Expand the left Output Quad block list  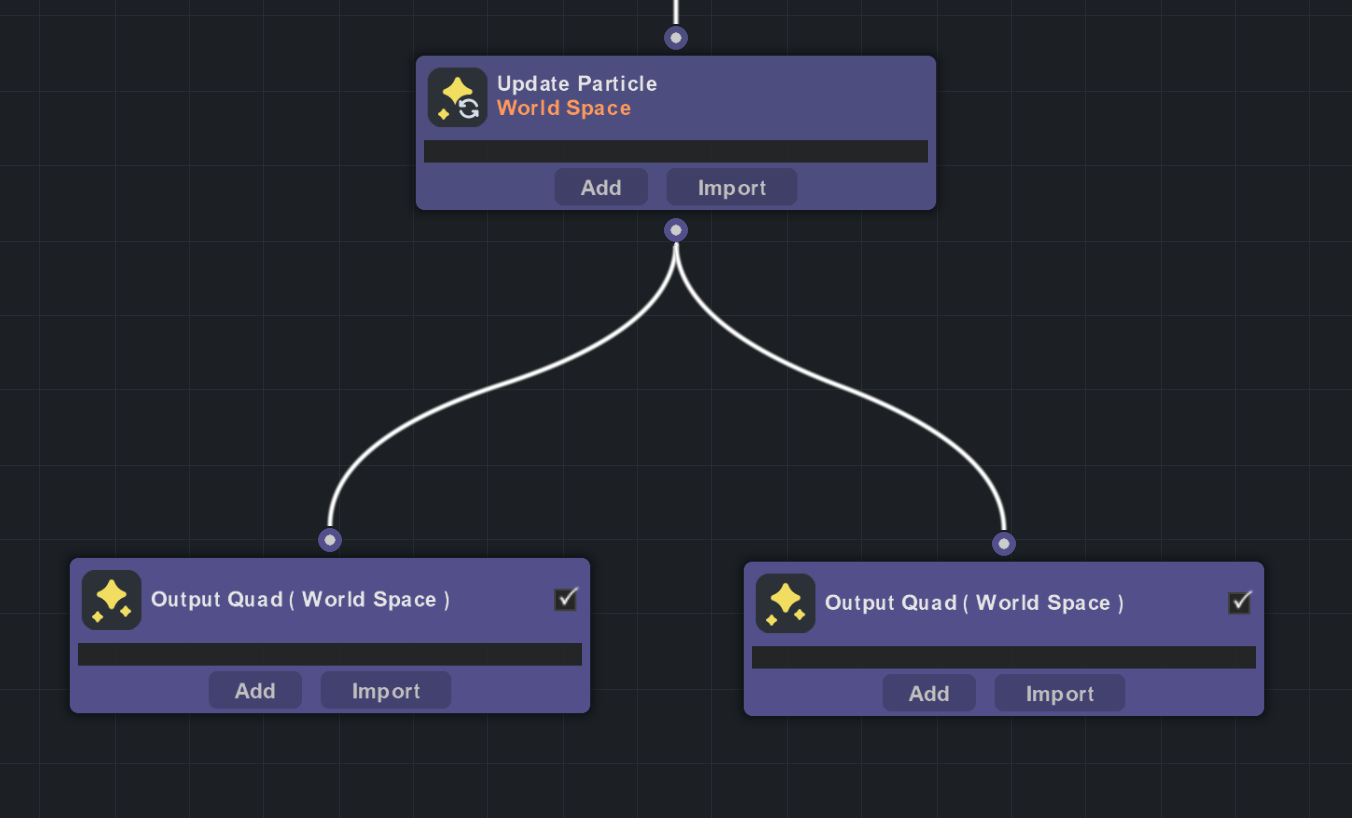pyautogui.click(x=329, y=654)
